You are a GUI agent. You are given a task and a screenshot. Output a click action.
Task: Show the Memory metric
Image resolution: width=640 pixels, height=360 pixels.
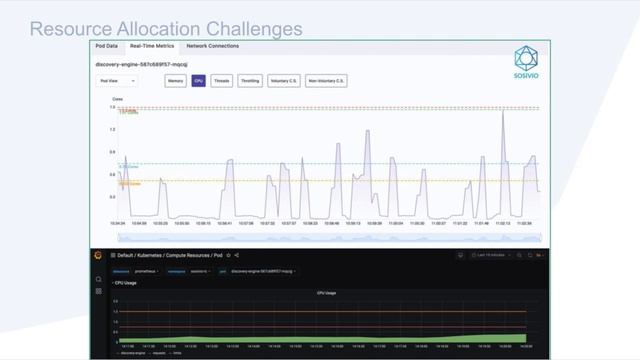tap(176, 81)
